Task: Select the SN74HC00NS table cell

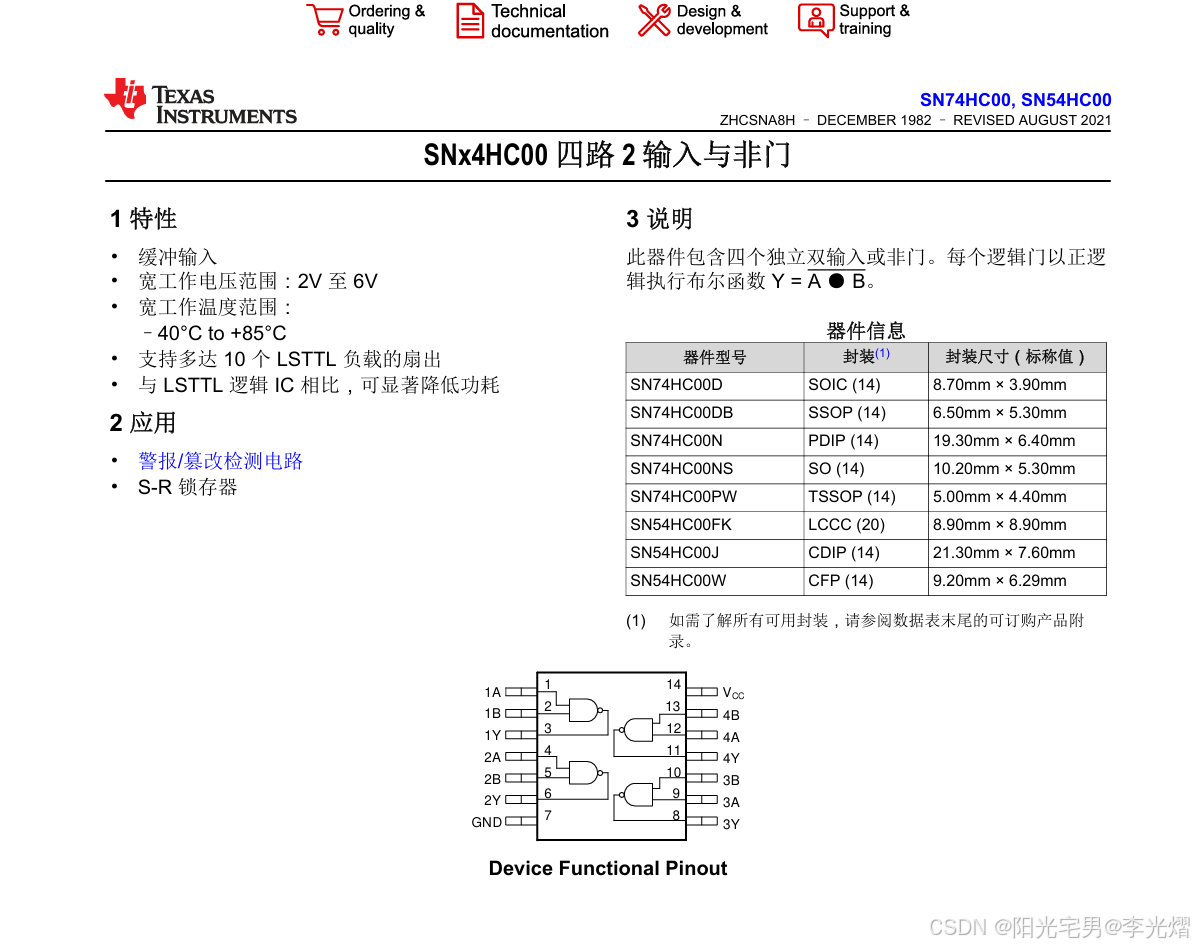Action: [x=714, y=469]
